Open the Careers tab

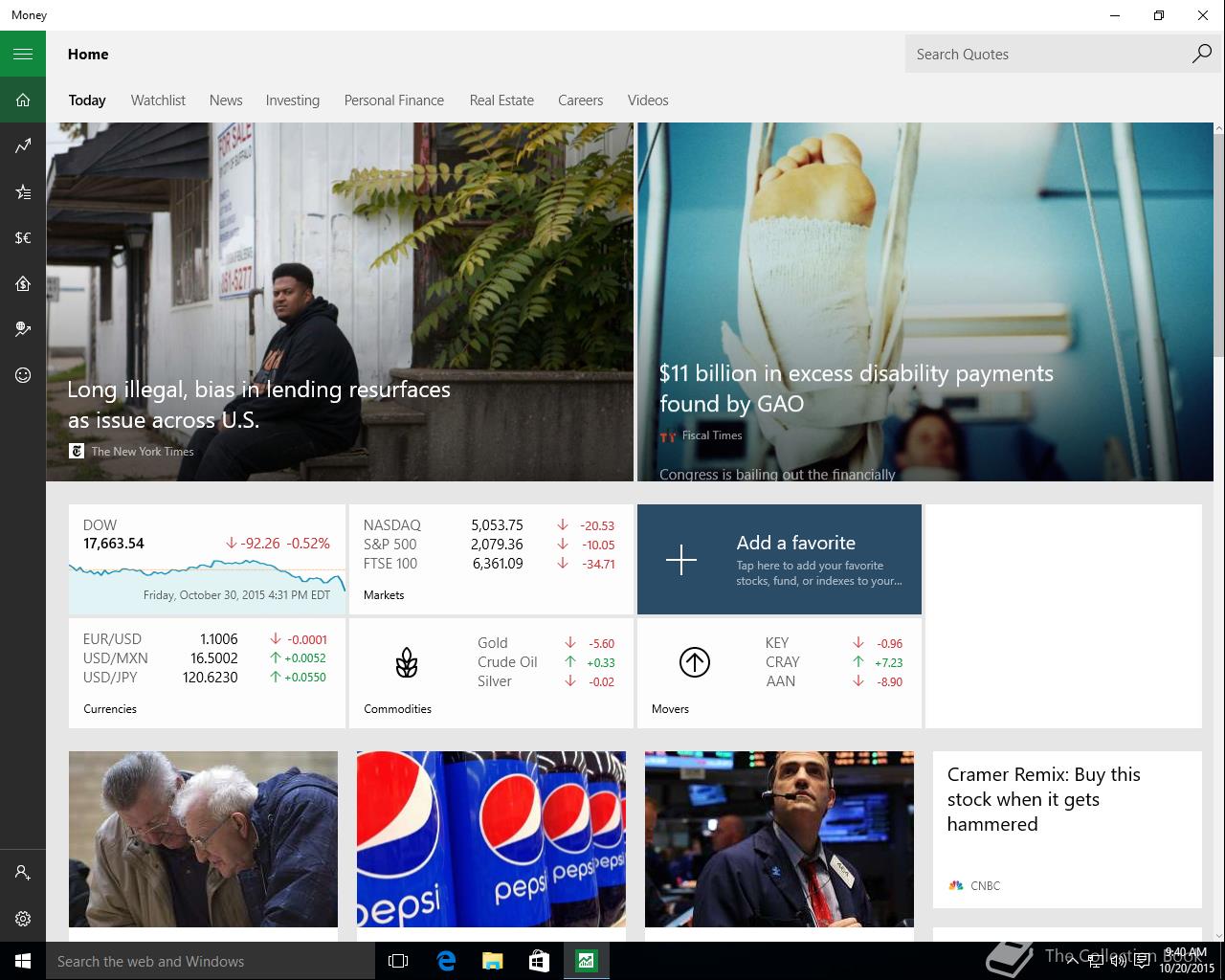tap(581, 100)
